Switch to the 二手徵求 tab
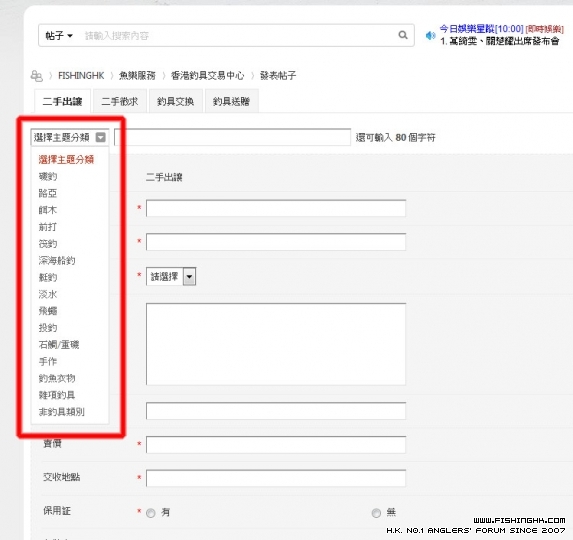 (x=120, y=101)
